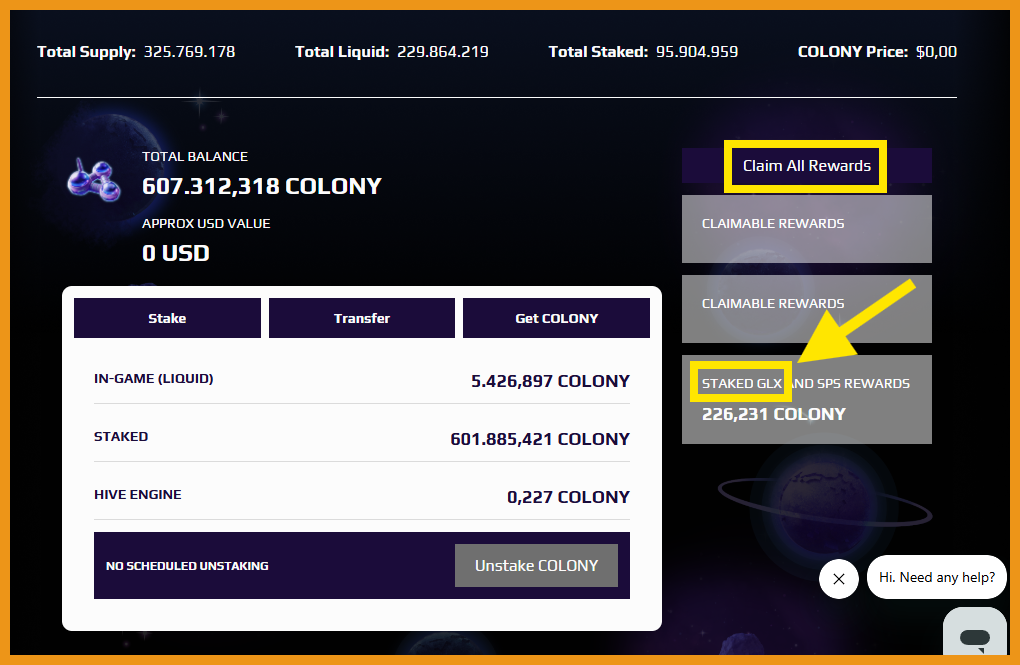
Task: Open the Stake tab
Action: 167,318
